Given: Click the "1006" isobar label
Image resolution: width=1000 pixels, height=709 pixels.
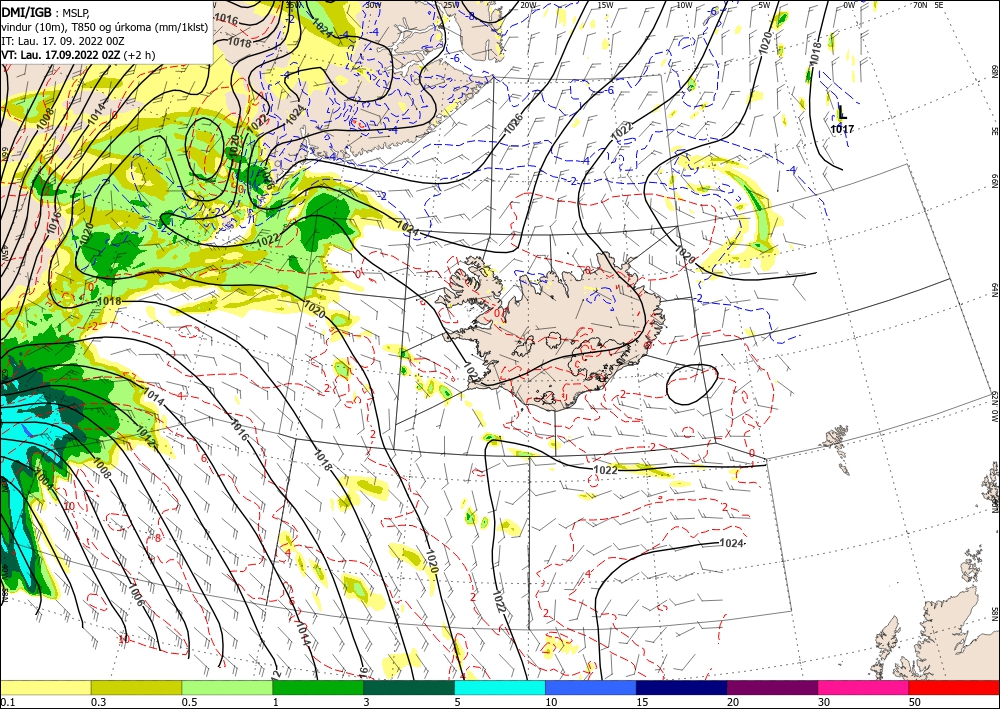Looking at the screenshot, I should [135, 594].
